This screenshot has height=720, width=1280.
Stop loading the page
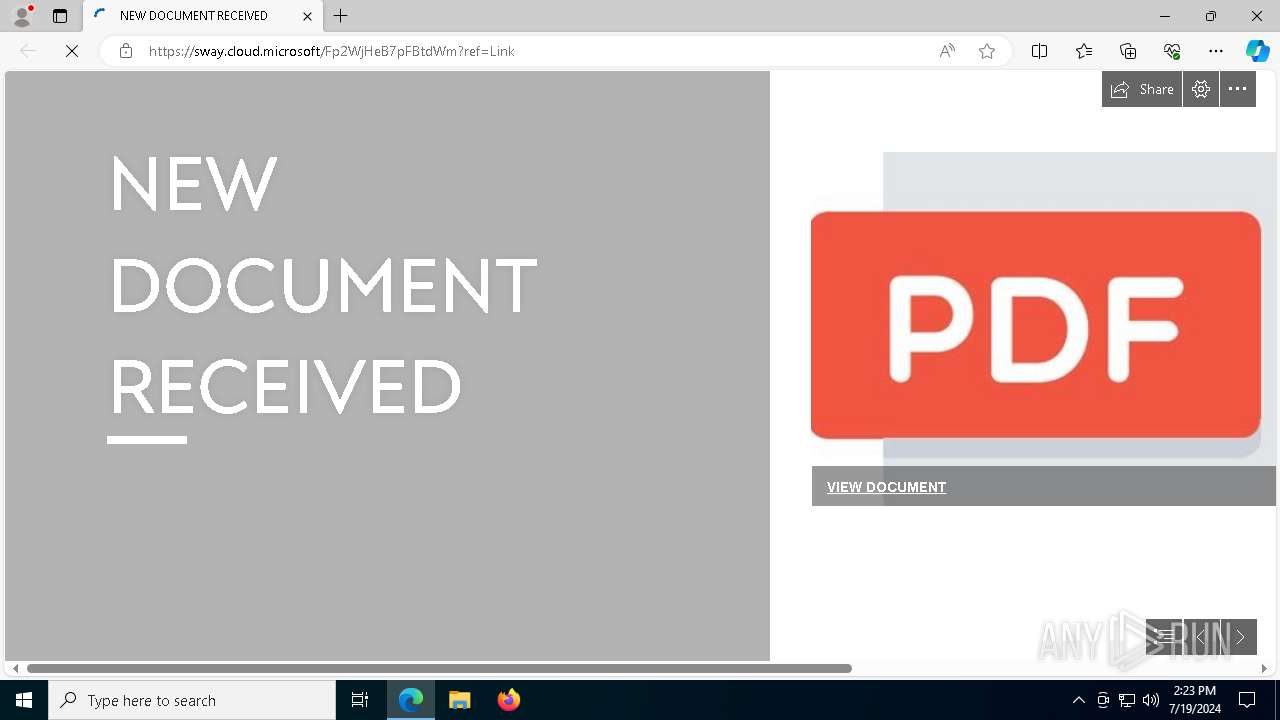coord(72,51)
